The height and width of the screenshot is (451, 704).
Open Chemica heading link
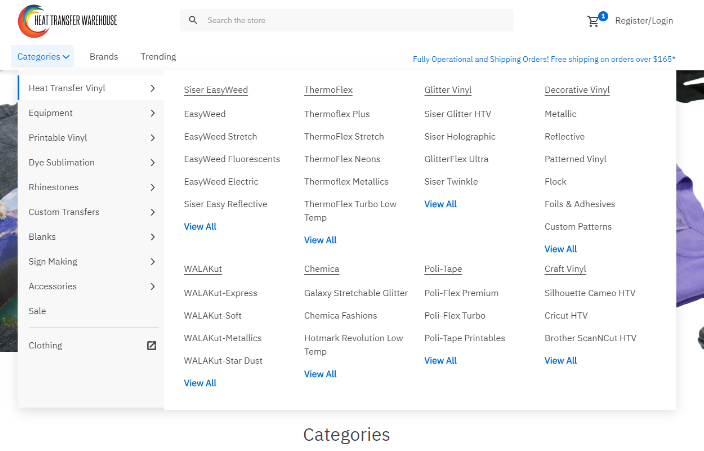(321, 269)
